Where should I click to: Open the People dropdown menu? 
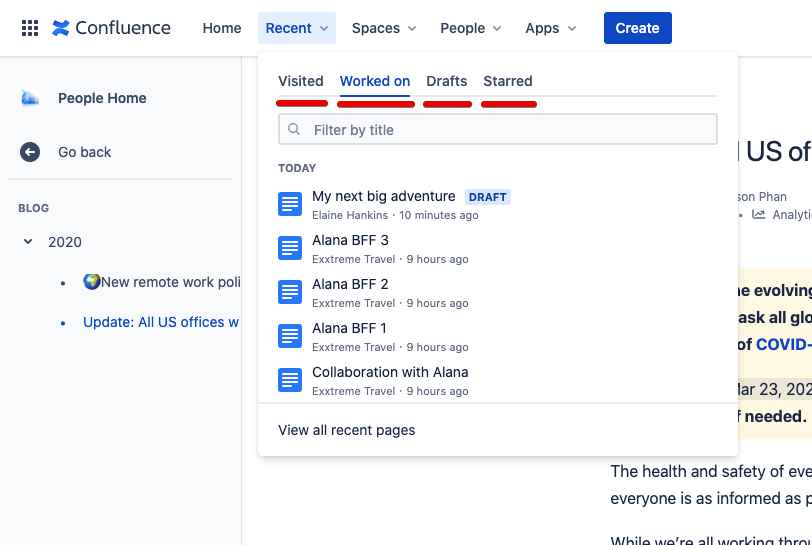click(x=470, y=28)
